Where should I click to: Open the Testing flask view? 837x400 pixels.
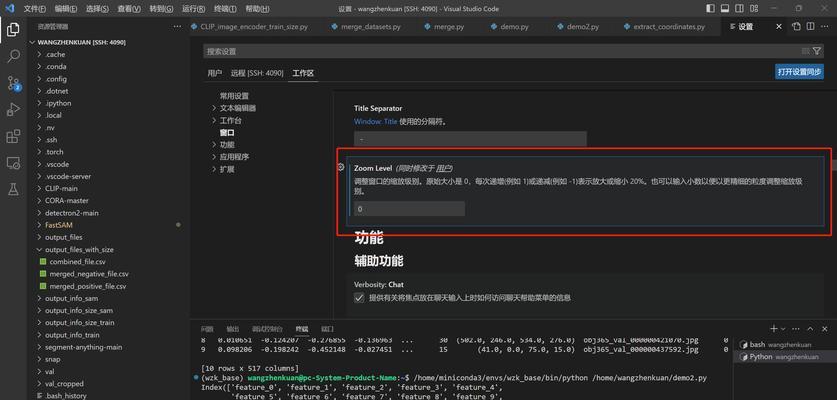[x=13, y=189]
